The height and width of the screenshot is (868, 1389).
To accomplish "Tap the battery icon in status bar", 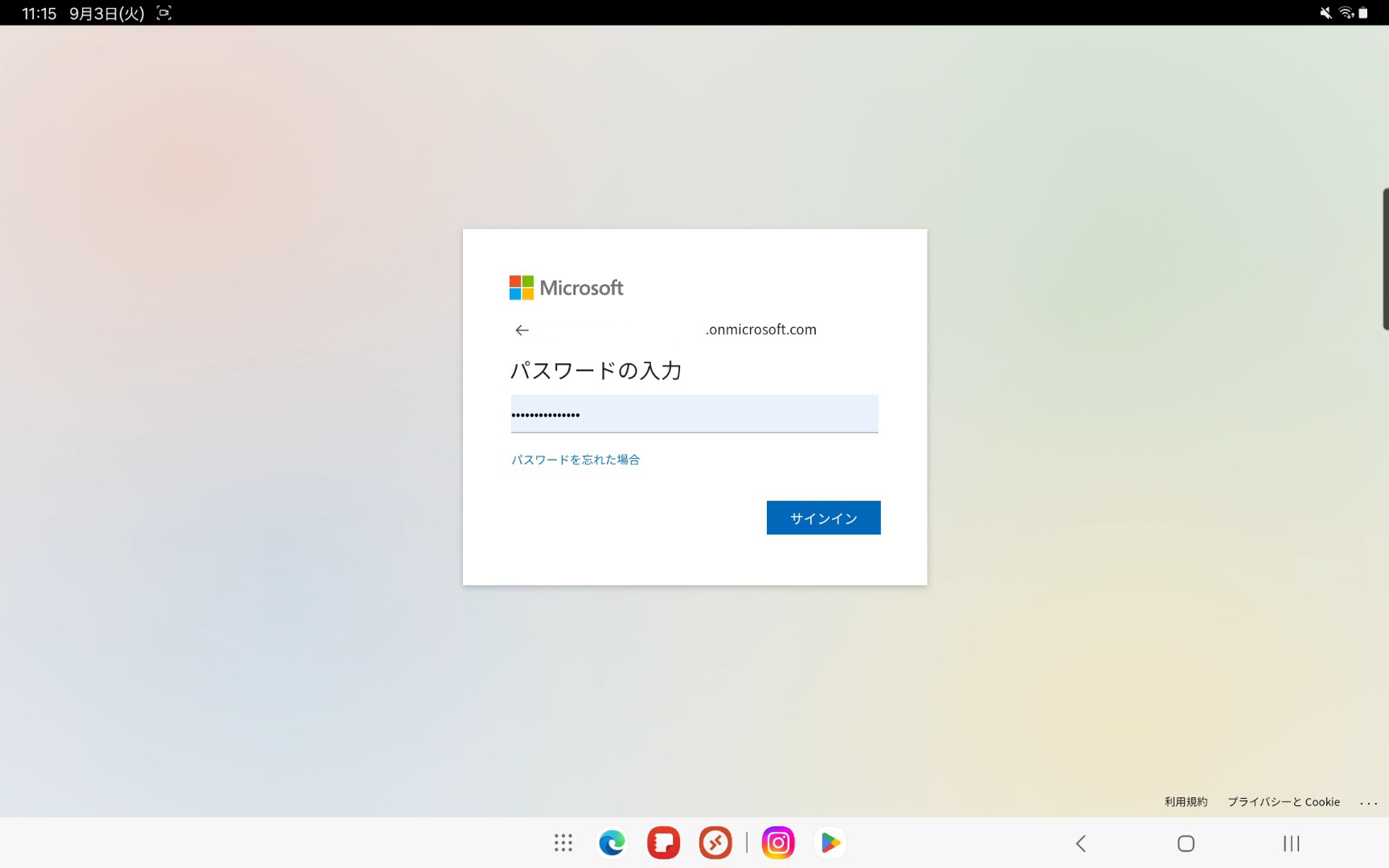I will [x=1363, y=13].
